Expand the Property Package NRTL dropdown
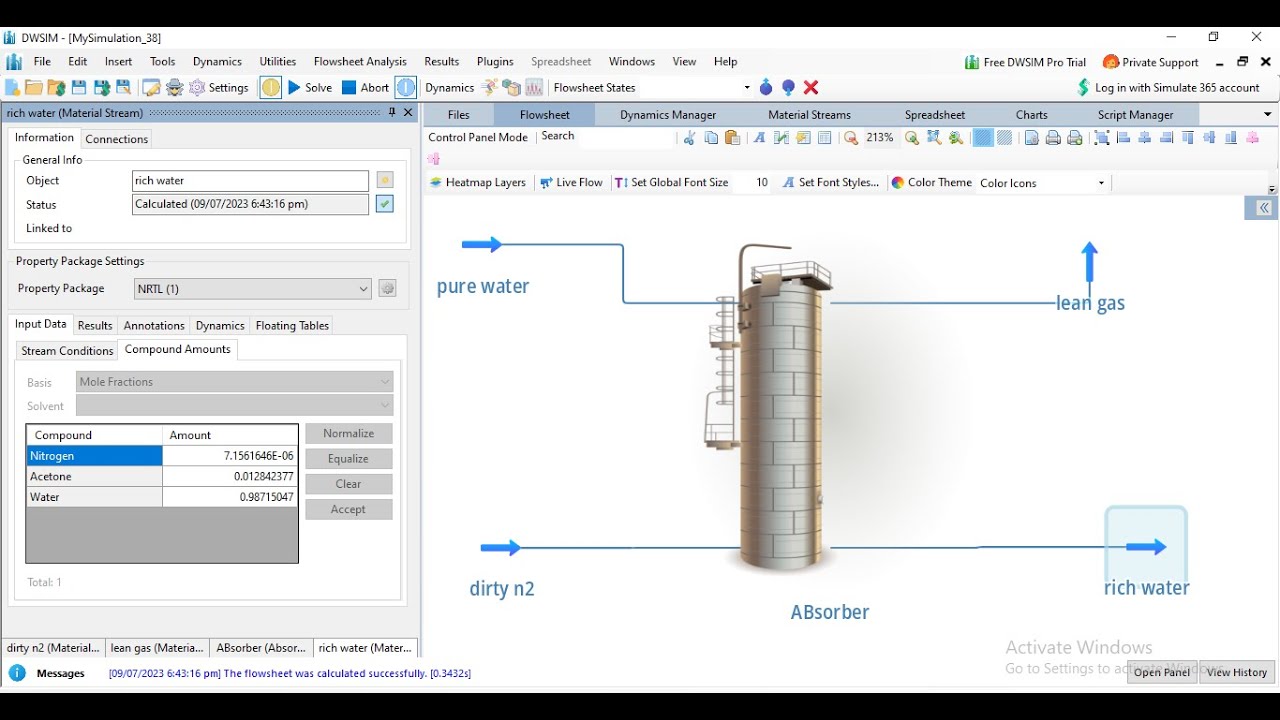 pyautogui.click(x=253, y=289)
